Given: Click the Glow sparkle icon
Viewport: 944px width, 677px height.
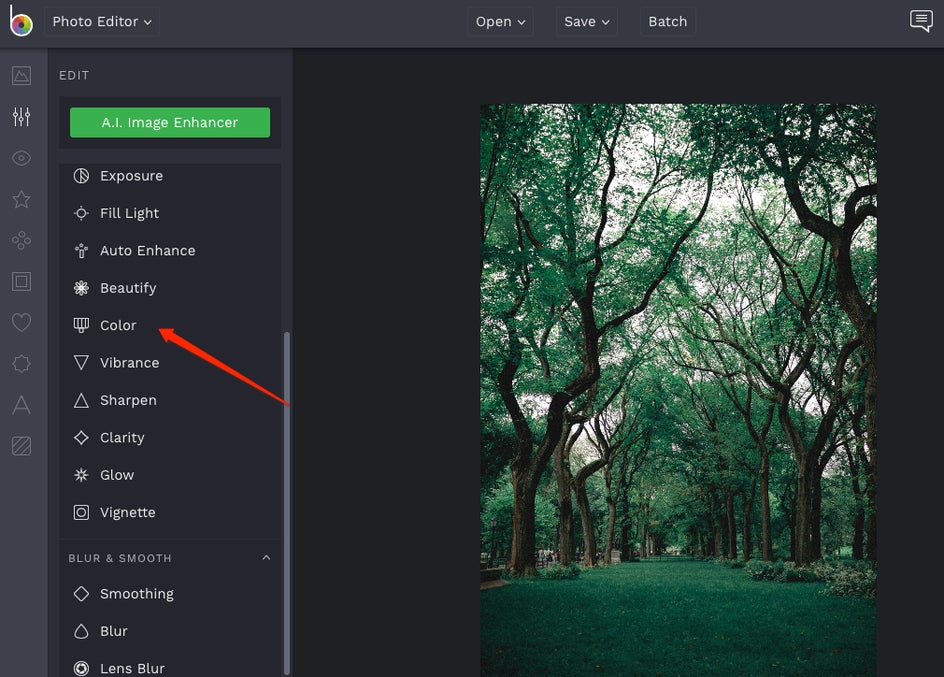Looking at the screenshot, I should tap(81, 475).
